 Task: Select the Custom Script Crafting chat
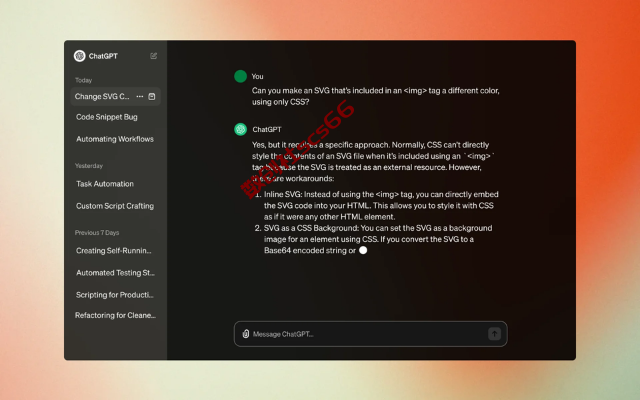115,206
